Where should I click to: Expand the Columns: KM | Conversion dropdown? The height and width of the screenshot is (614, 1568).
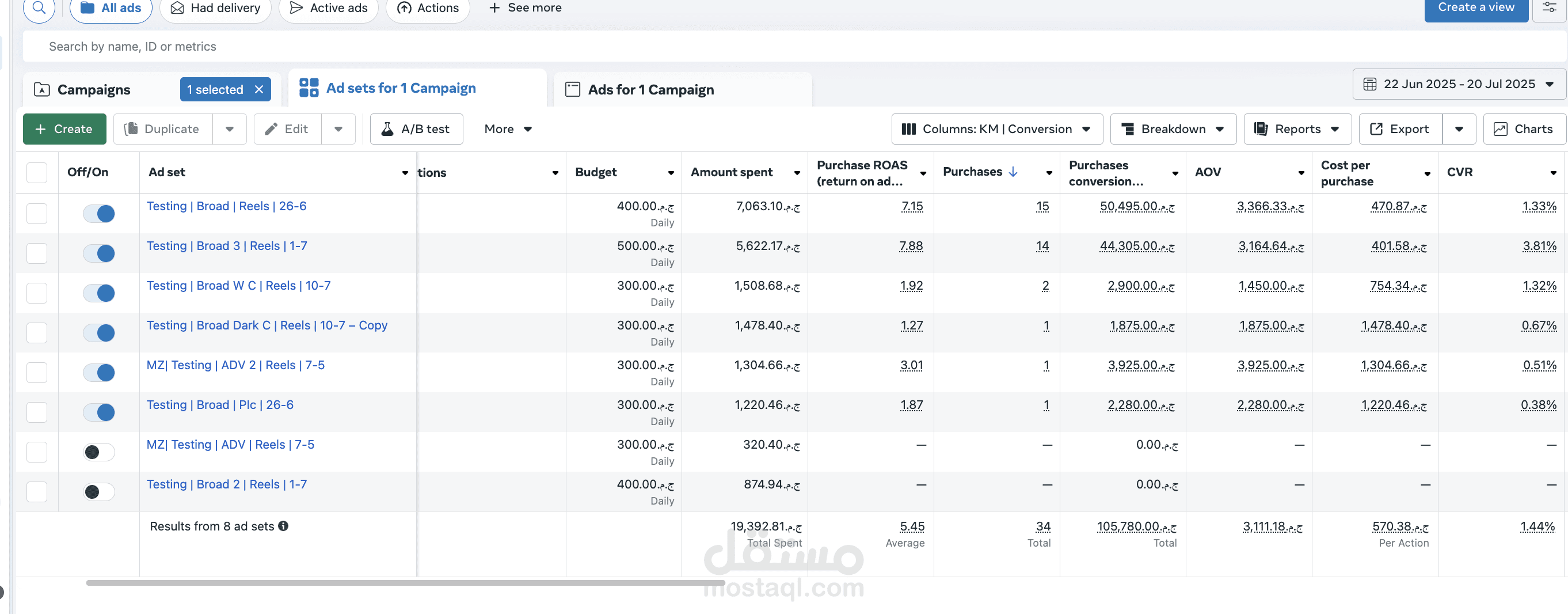pyautogui.click(x=996, y=129)
